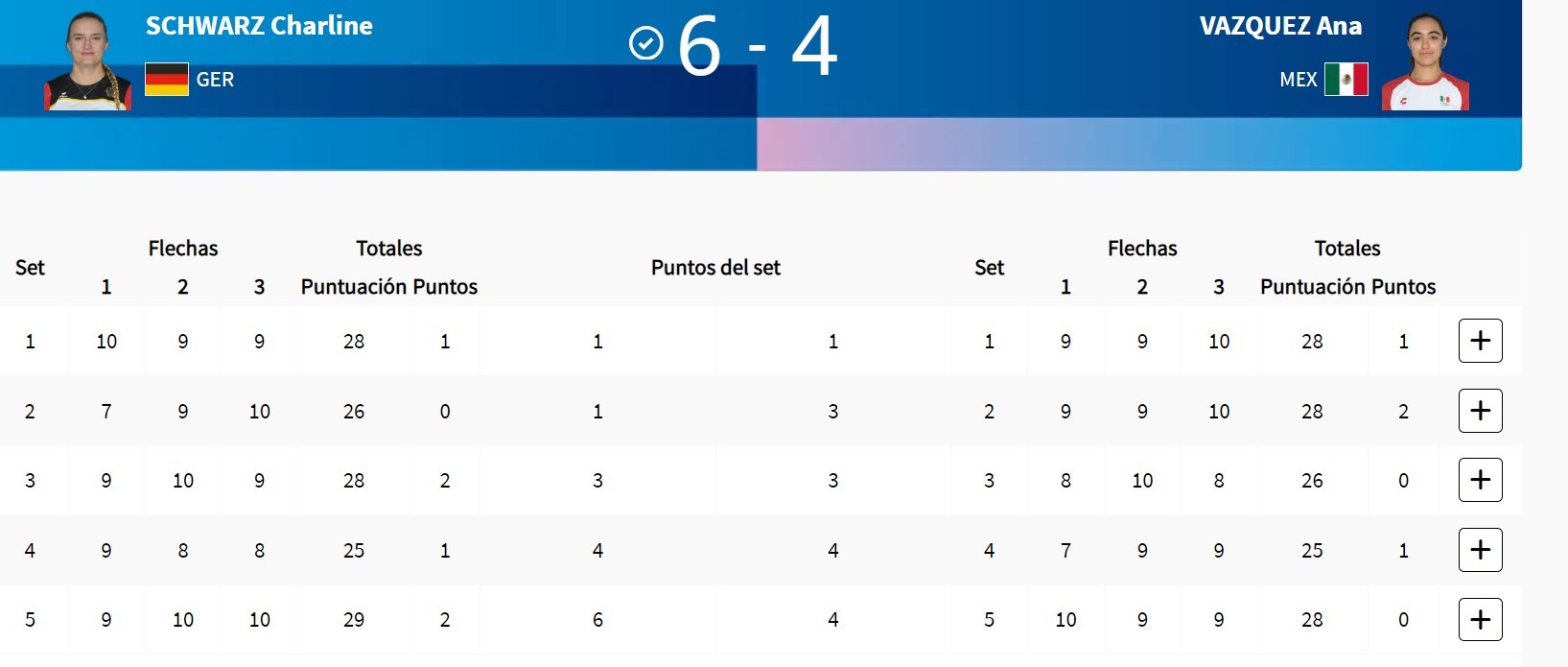
Task: Click the left Flechas column header
Action: click(183, 249)
